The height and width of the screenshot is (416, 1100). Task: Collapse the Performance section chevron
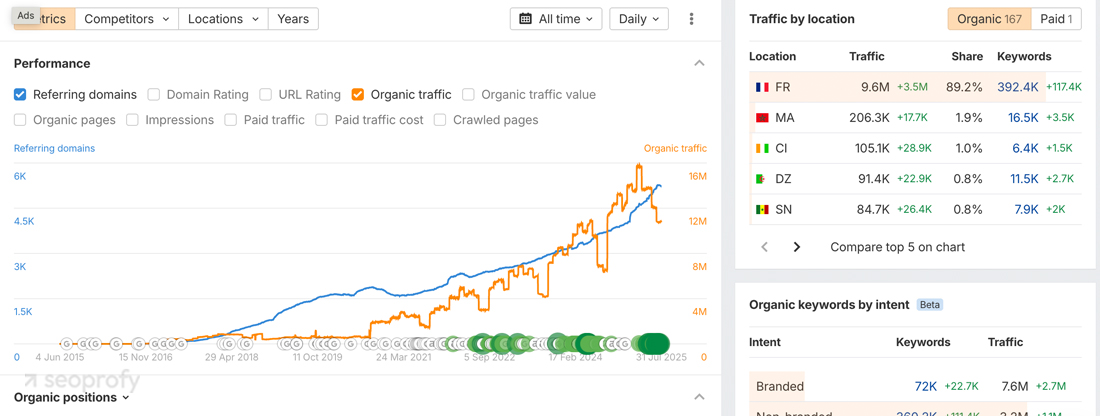(x=699, y=63)
